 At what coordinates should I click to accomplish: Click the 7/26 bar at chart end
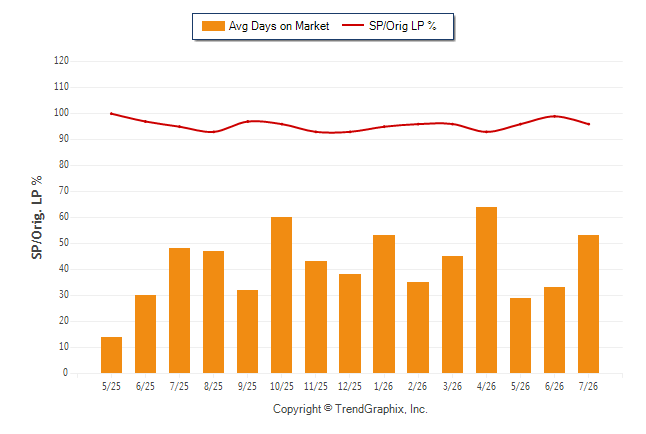point(588,304)
